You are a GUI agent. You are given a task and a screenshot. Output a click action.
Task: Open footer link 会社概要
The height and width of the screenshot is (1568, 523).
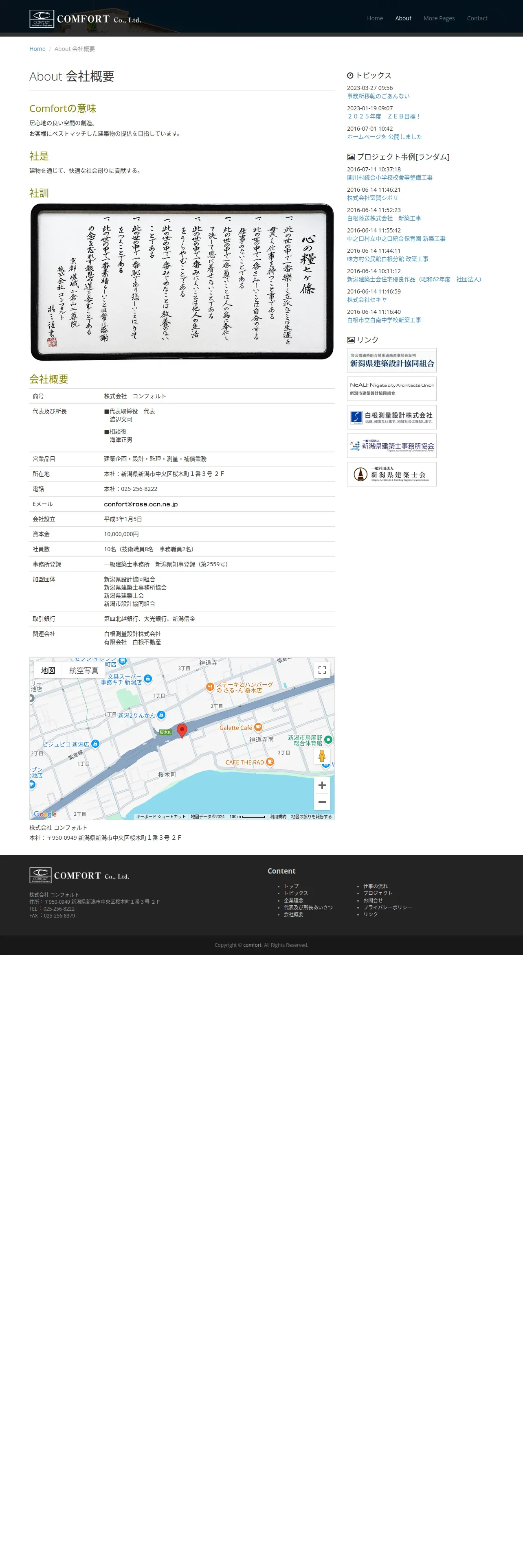click(x=293, y=914)
